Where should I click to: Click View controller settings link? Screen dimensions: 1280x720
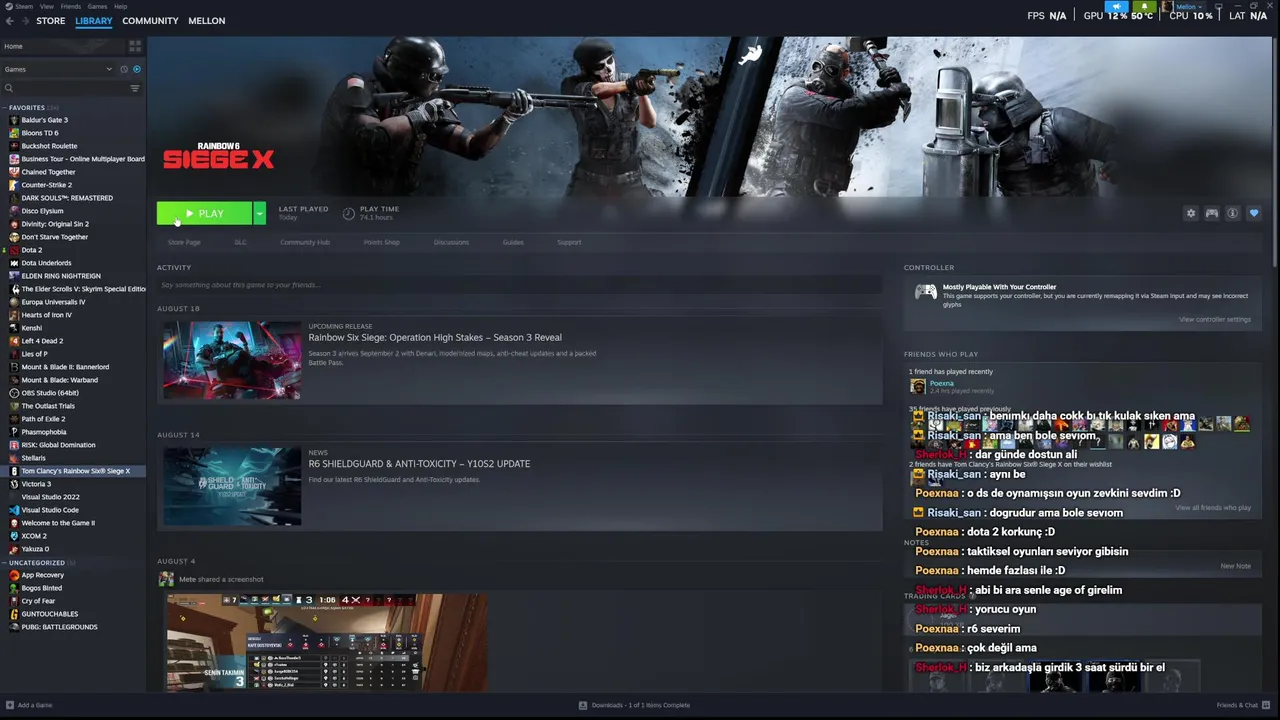1215,319
